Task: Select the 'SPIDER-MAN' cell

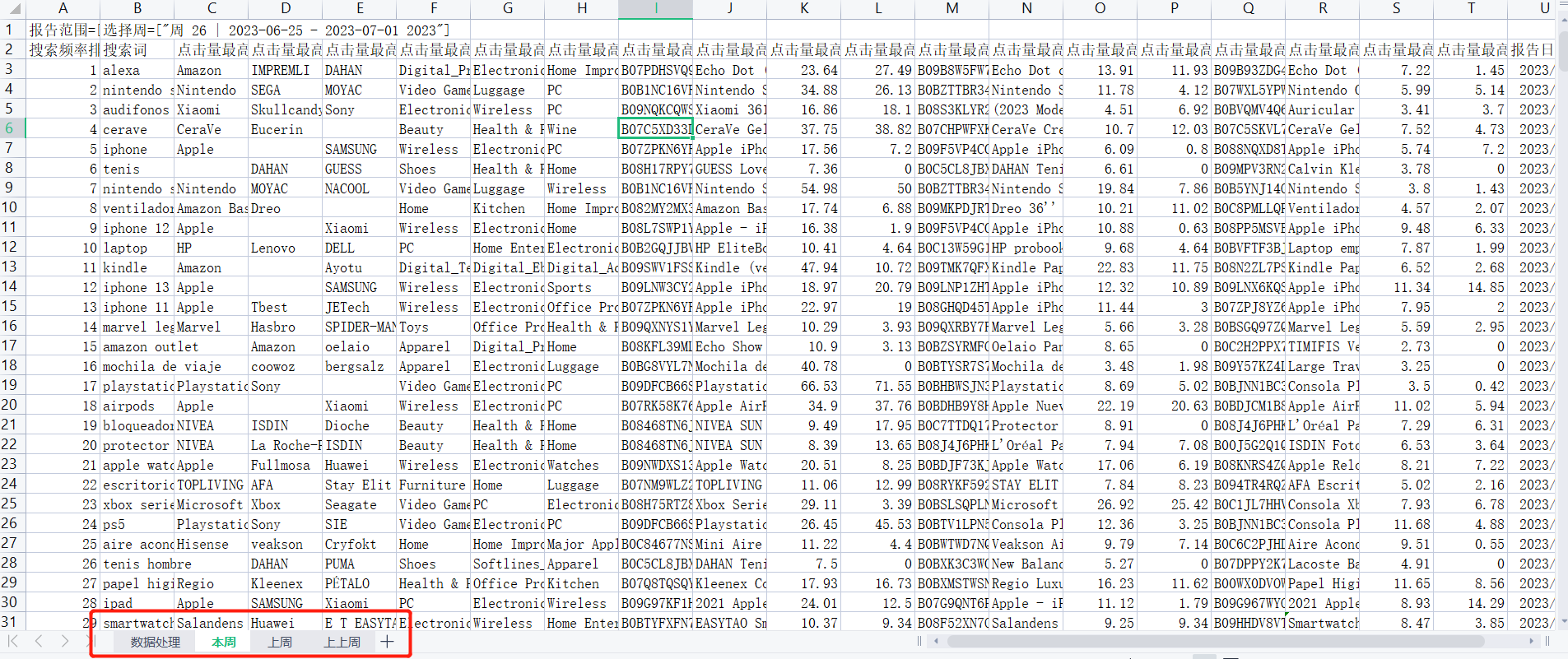Action: [360, 327]
